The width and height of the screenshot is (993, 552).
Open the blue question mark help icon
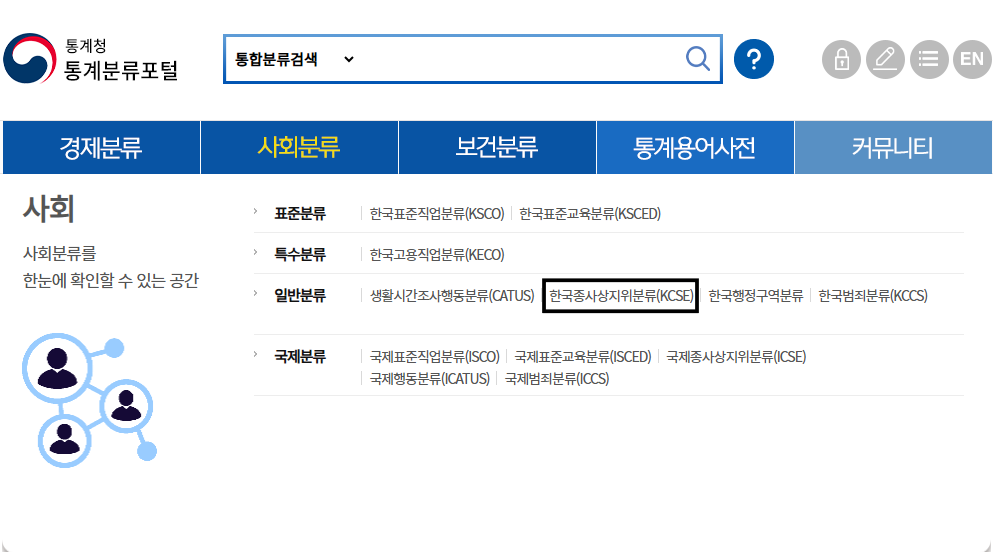[x=754, y=59]
